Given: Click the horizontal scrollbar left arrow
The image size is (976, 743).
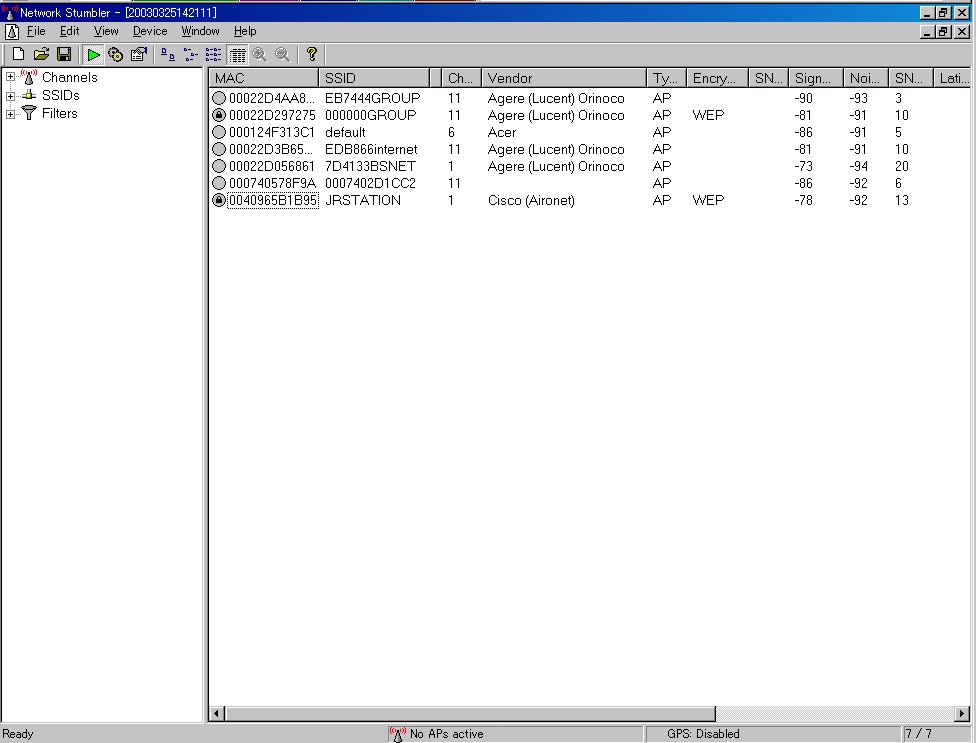Looking at the screenshot, I should 217,713.
